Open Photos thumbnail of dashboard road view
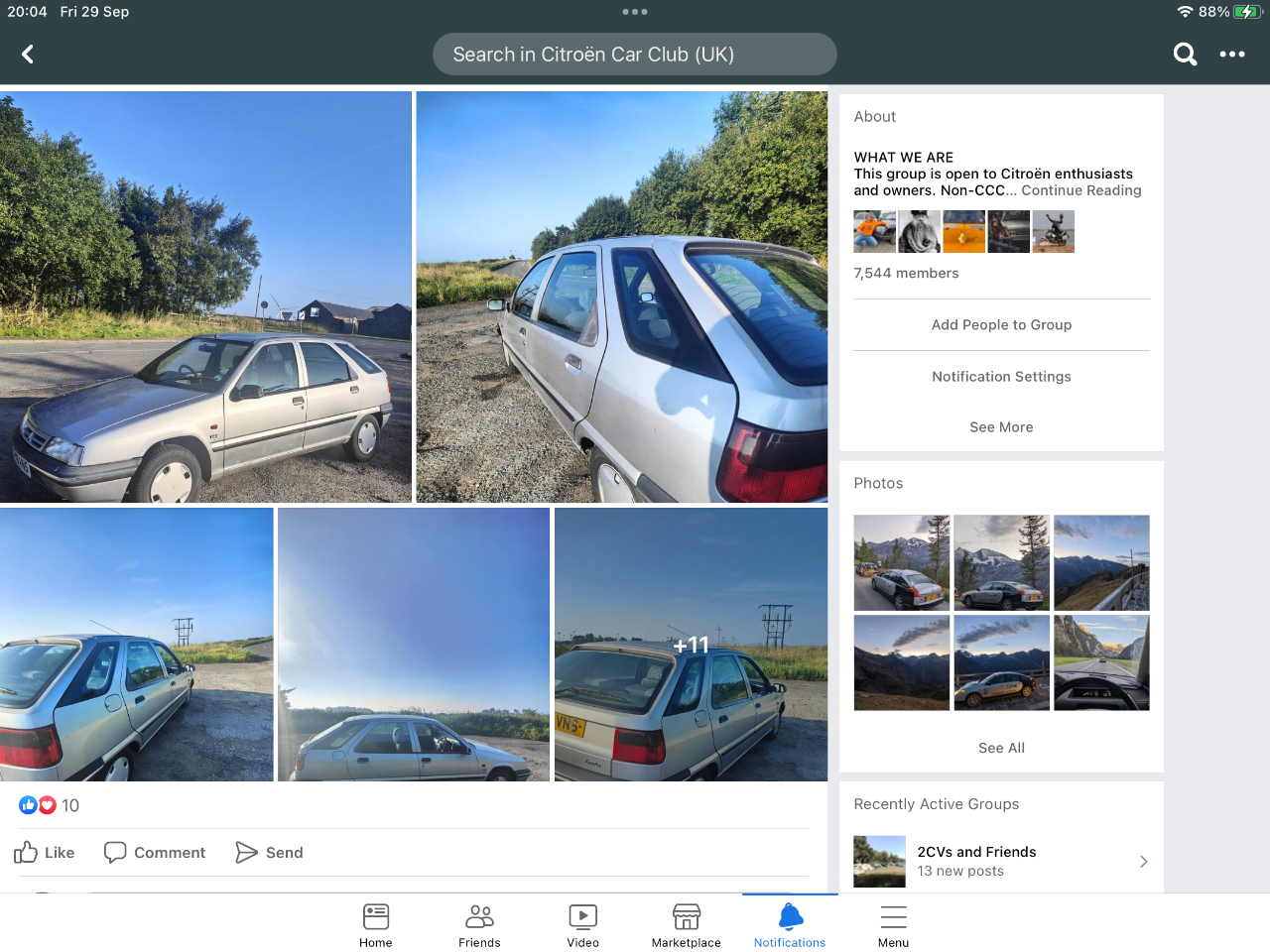Viewport: 1270px width, 952px height. [1102, 662]
